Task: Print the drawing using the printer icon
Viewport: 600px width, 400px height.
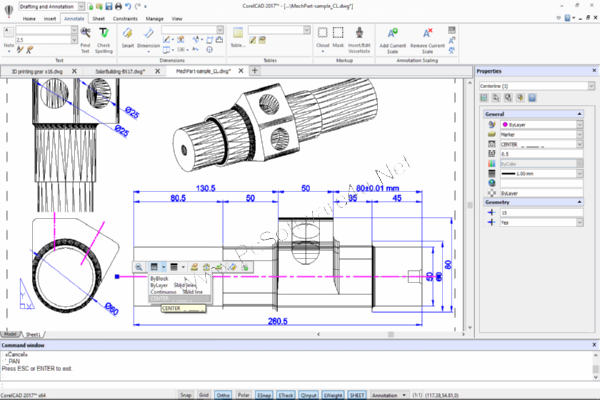Action: [x=118, y=7]
